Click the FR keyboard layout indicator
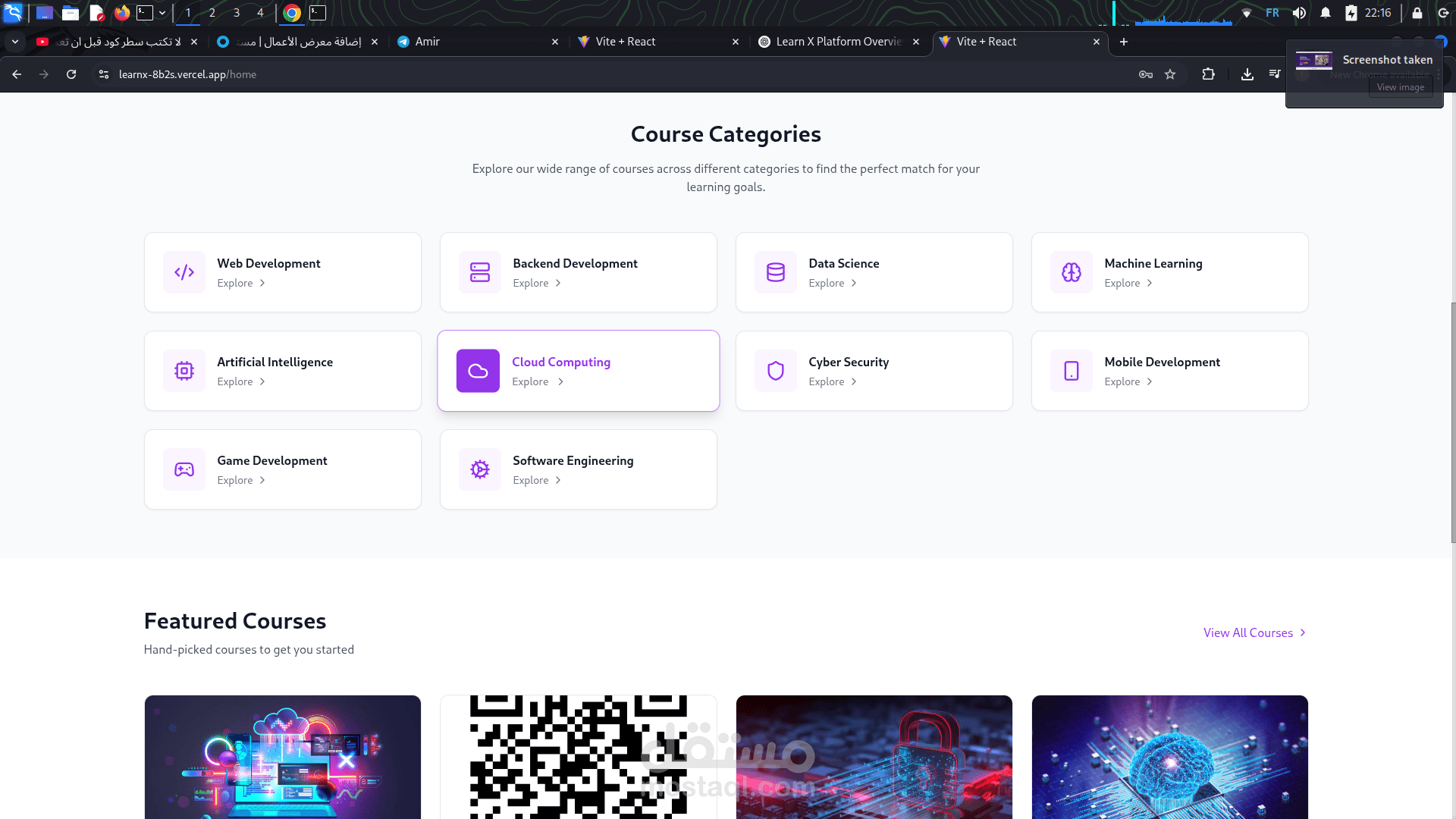 pyautogui.click(x=1272, y=13)
